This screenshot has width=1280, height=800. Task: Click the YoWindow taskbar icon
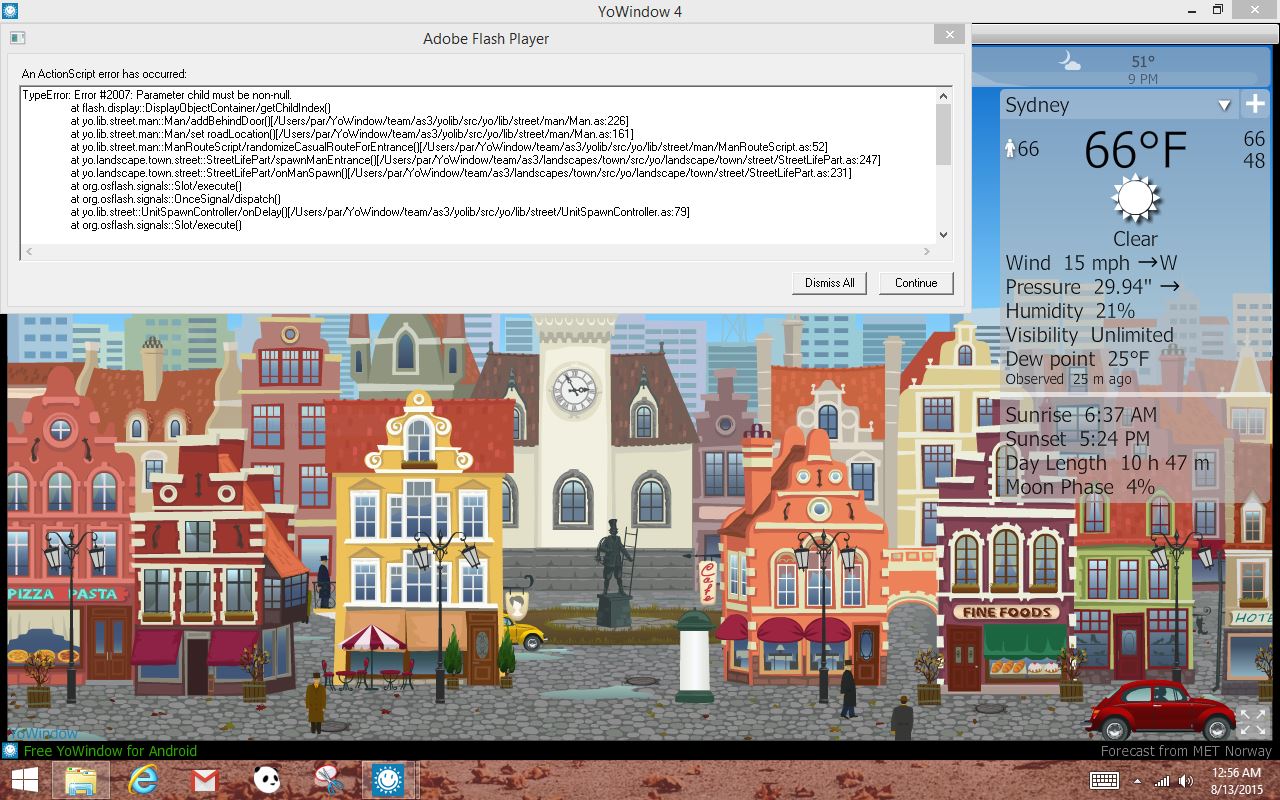[388, 780]
